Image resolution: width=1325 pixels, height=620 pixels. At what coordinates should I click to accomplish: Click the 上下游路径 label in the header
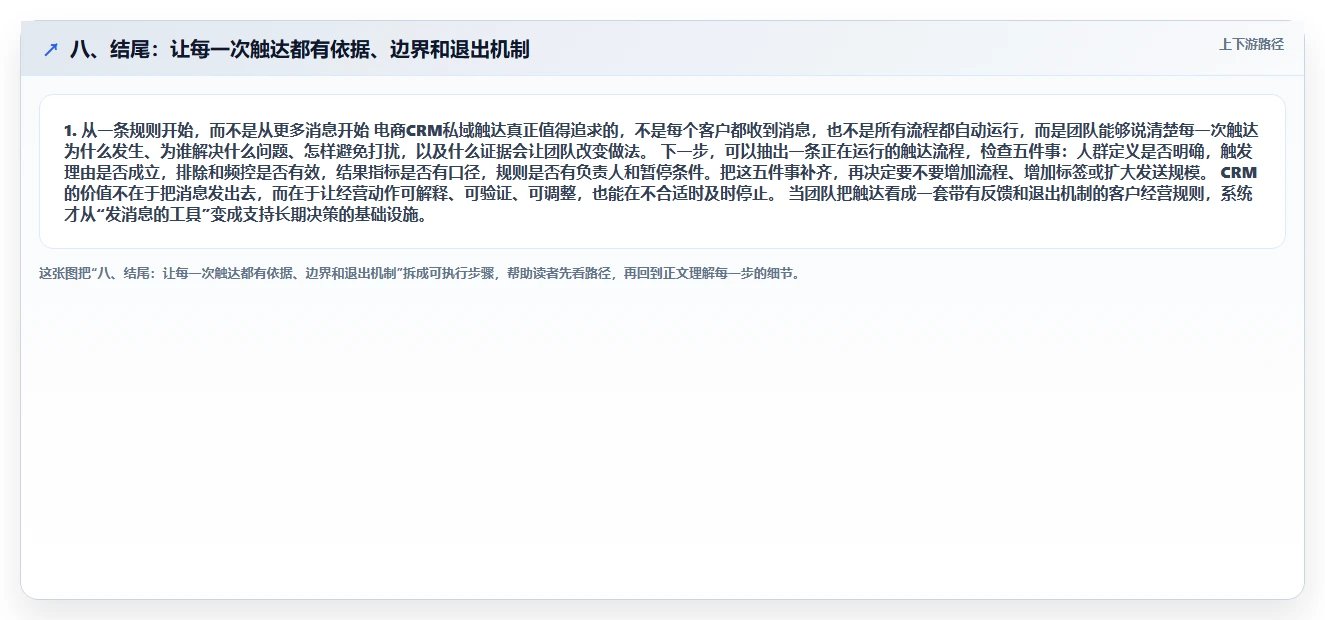[1251, 44]
